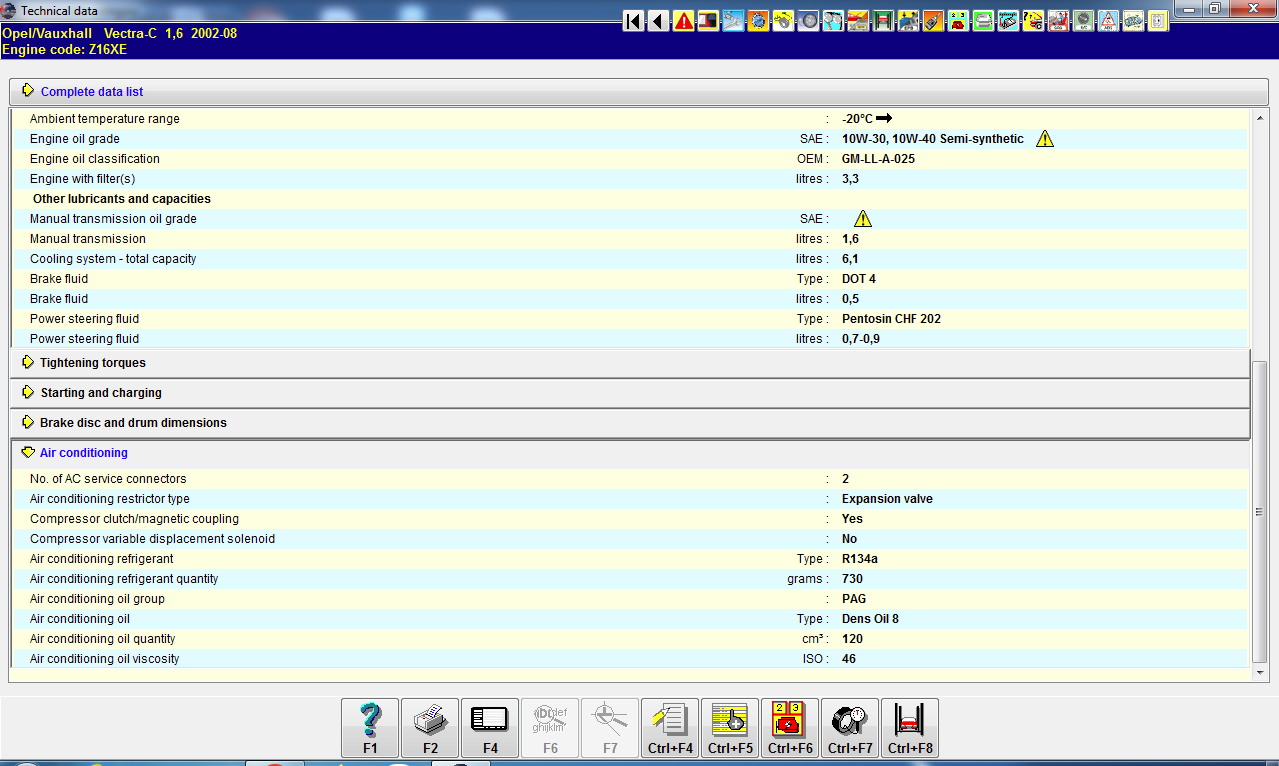Click the F4 screen view button
Viewport: 1279px width, 766px height.
pos(490,728)
